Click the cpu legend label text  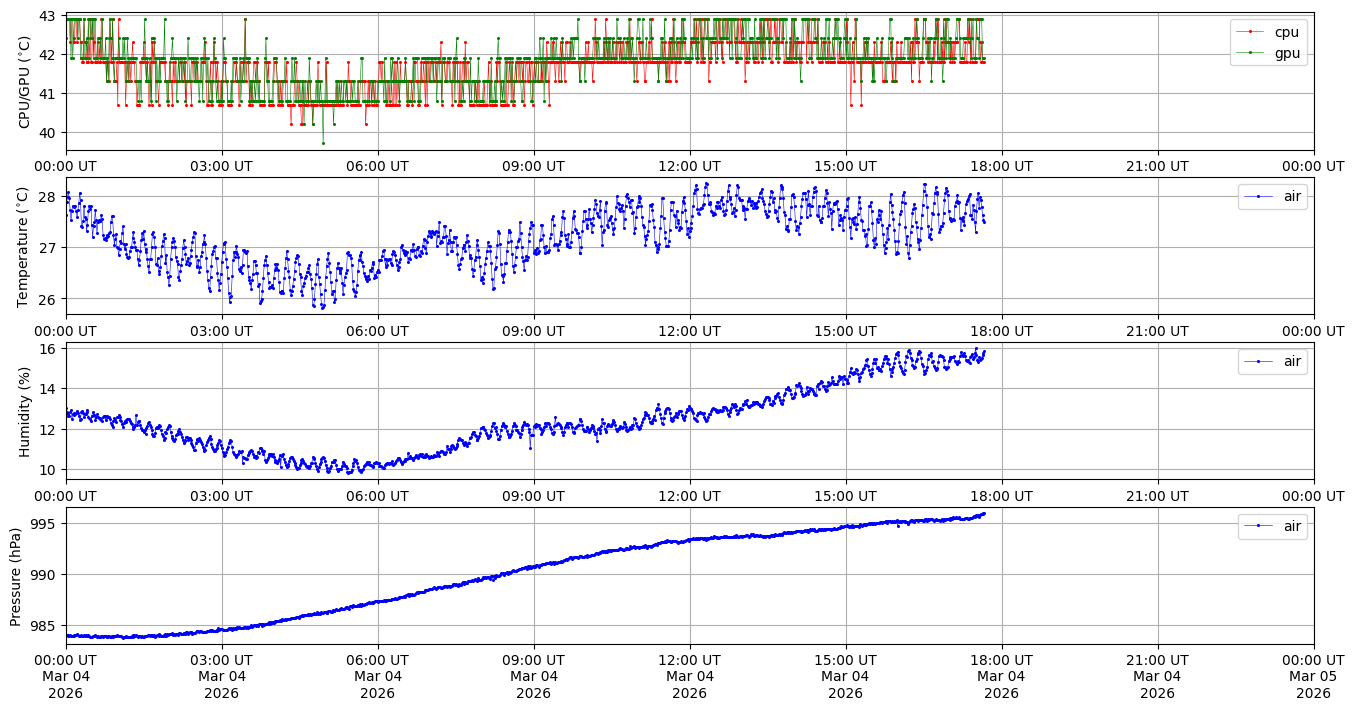[1286, 32]
